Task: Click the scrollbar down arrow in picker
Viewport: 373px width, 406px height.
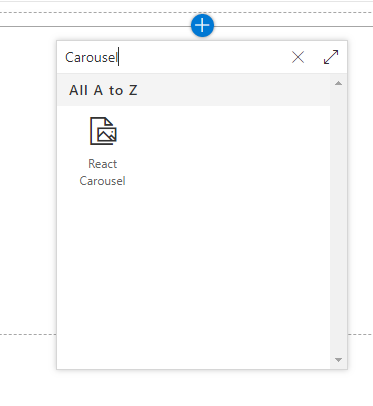Action: tap(338, 360)
